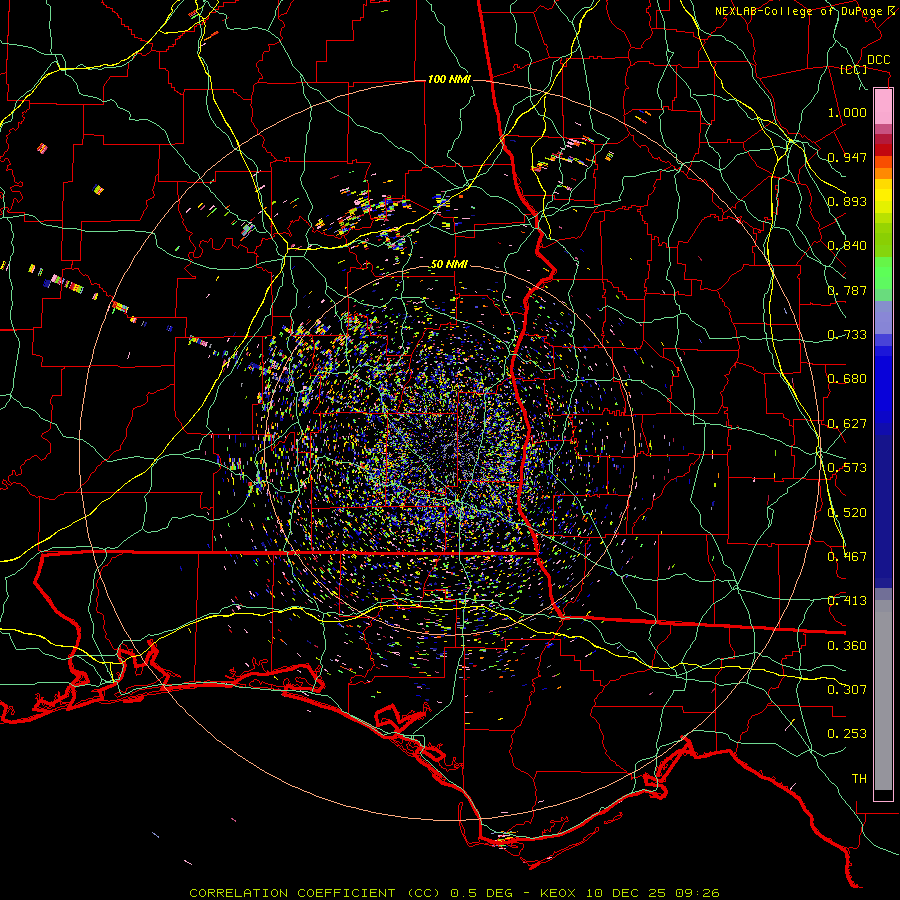
Task: Click the 0.413 value on the color scale
Action: (x=847, y=601)
